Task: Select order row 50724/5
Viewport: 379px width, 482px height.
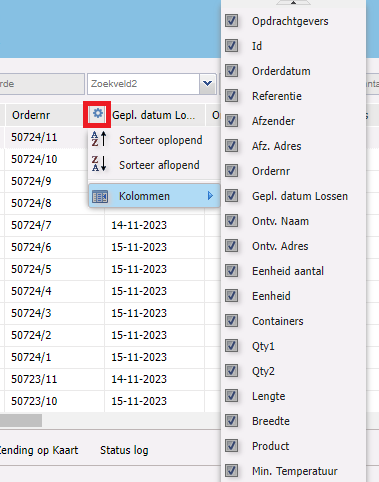Action: 31,269
